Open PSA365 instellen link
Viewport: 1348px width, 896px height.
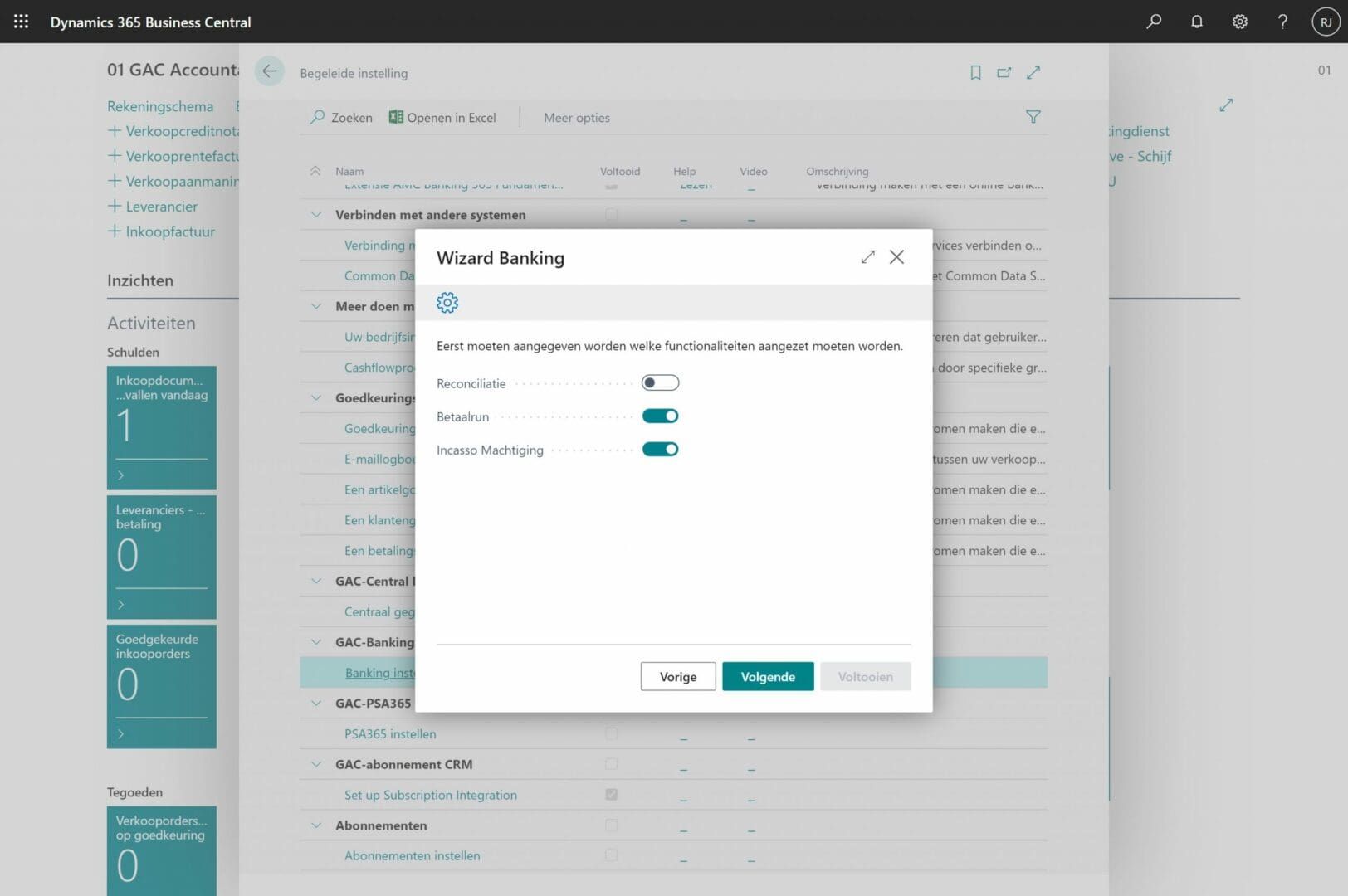pos(390,733)
